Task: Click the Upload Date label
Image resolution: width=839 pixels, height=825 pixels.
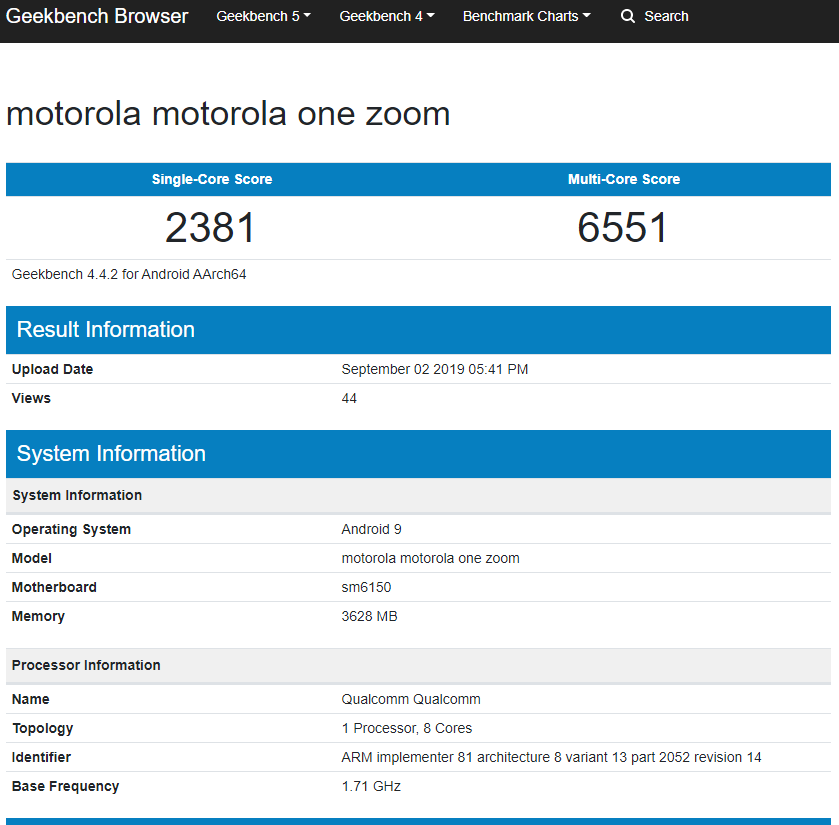Action: click(52, 369)
